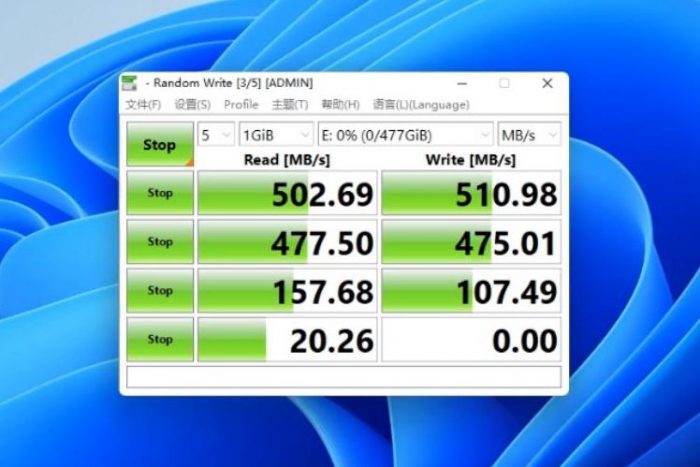This screenshot has width=700, height=467.
Task: Open the 语言(L)(Language) menu
Action: pyautogui.click(x=420, y=104)
